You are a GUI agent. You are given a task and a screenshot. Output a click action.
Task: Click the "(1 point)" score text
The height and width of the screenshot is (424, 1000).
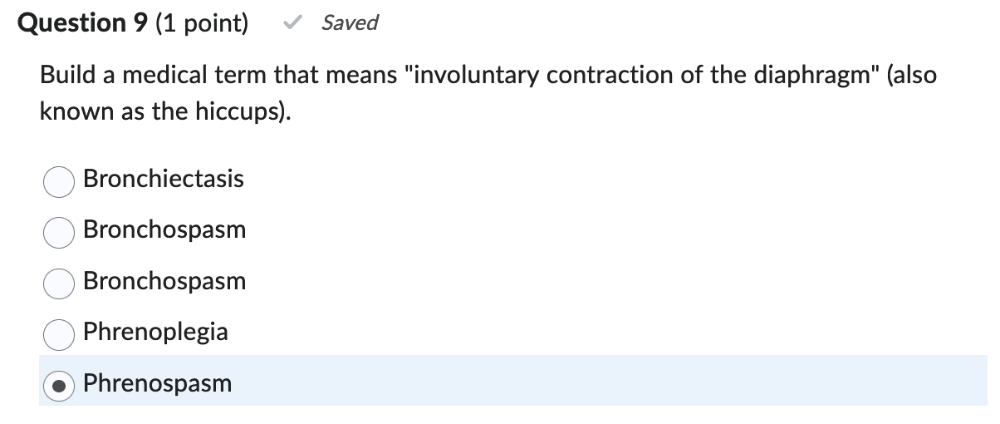click(202, 23)
